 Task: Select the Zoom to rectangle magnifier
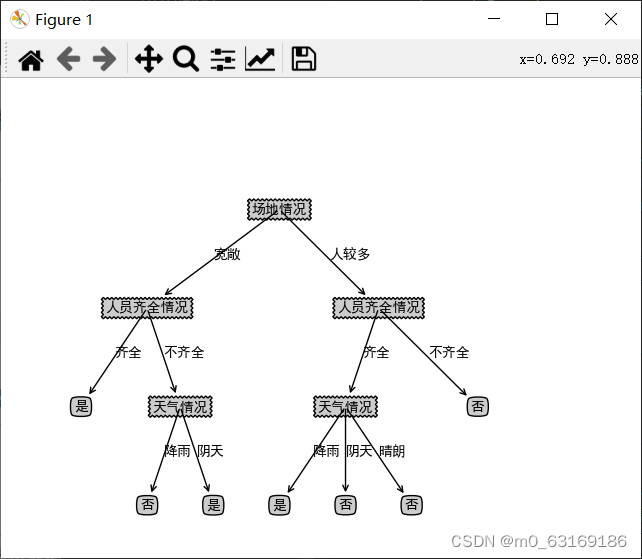[186, 59]
